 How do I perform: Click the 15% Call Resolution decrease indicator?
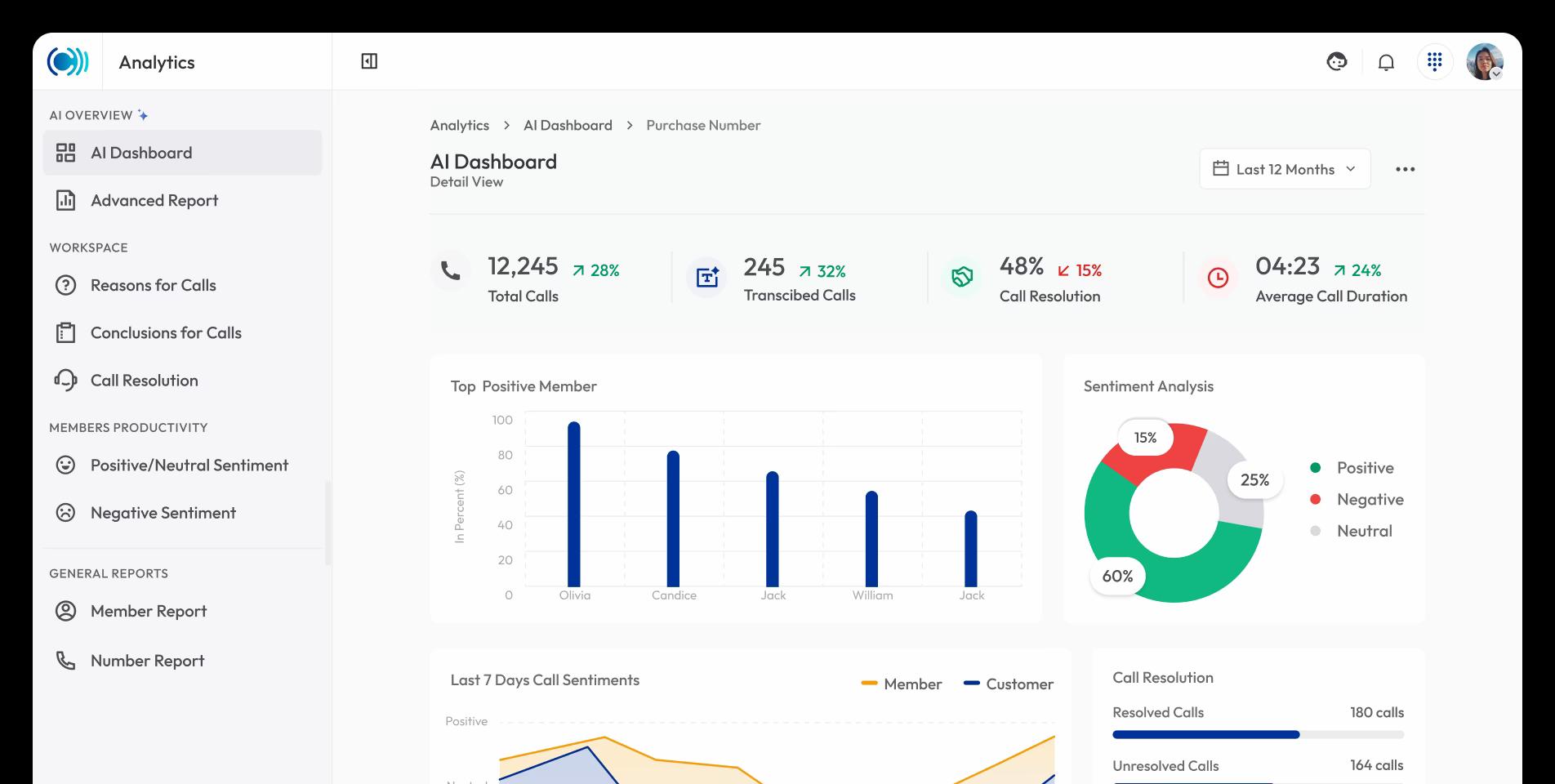[1080, 270]
